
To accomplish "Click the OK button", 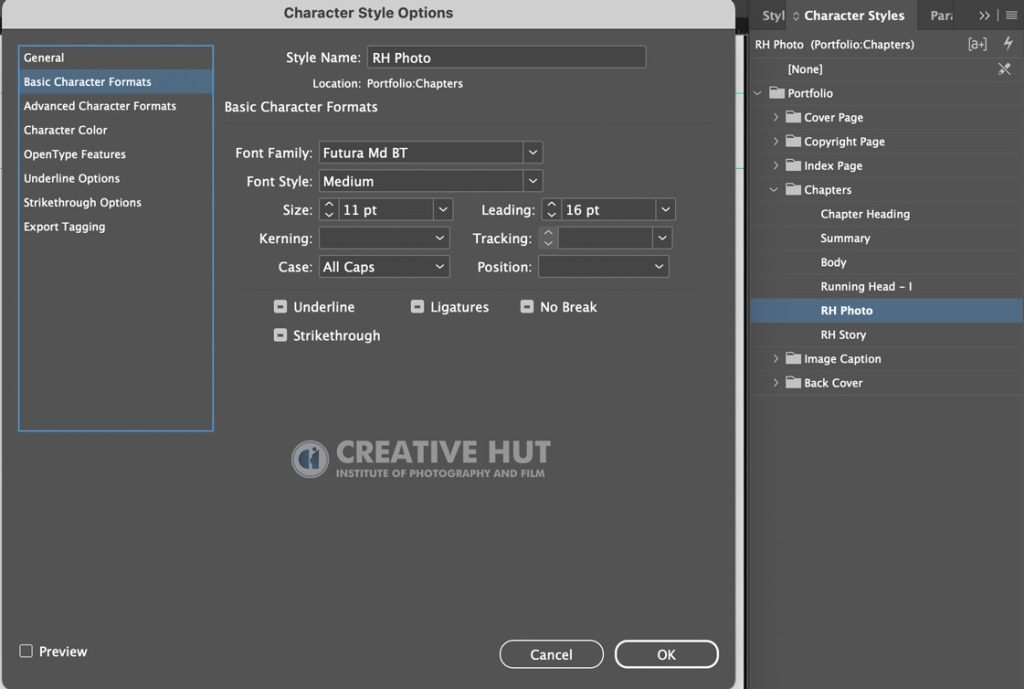I will tap(666, 654).
